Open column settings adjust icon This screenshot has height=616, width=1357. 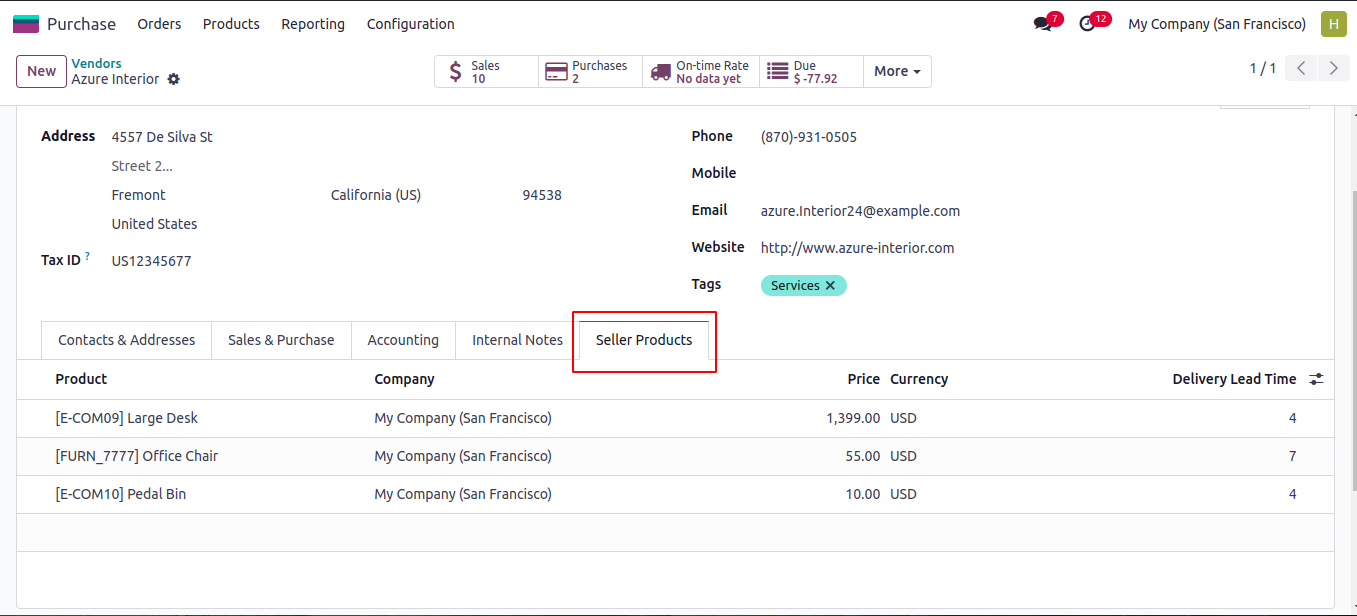[1316, 379]
